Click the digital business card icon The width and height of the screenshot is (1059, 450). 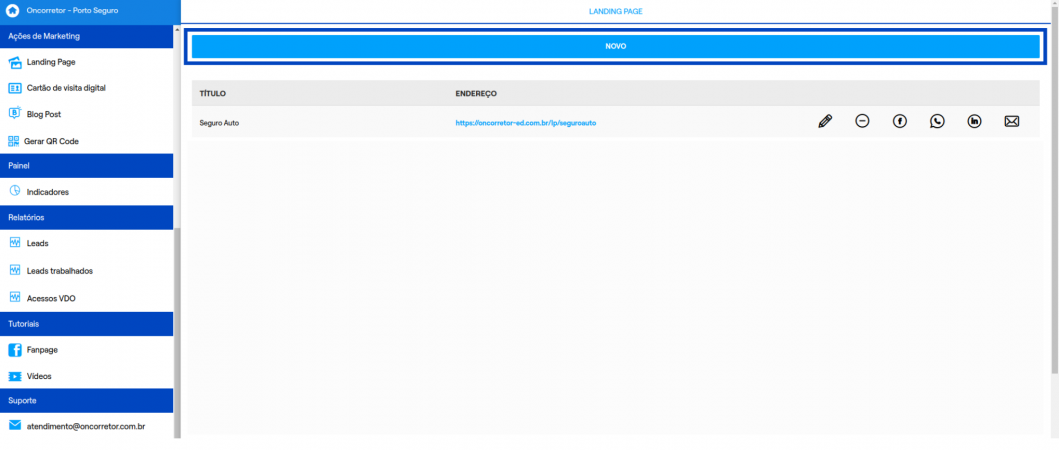[15, 88]
